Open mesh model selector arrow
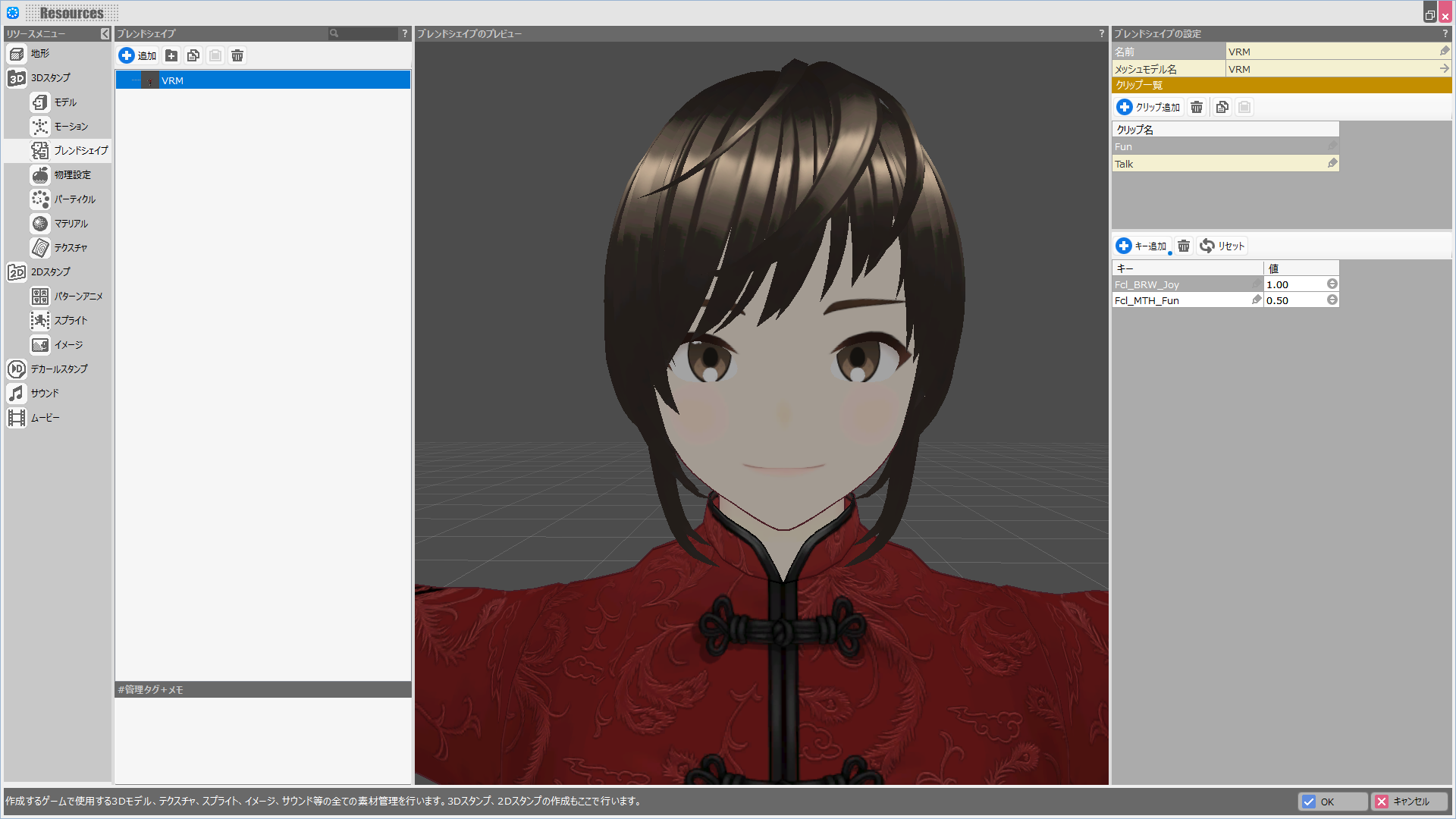This screenshot has width=1456, height=819. point(1444,68)
